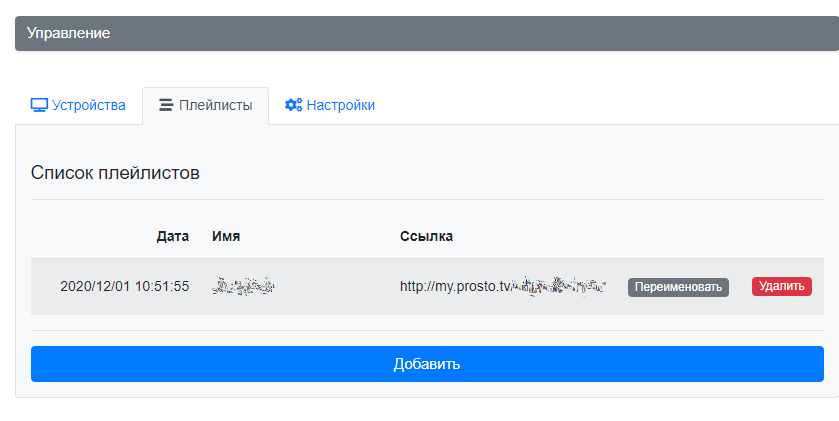The height and width of the screenshot is (421, 839).
Task: Click the blurred end of the playlist URL
Action: 559,286
